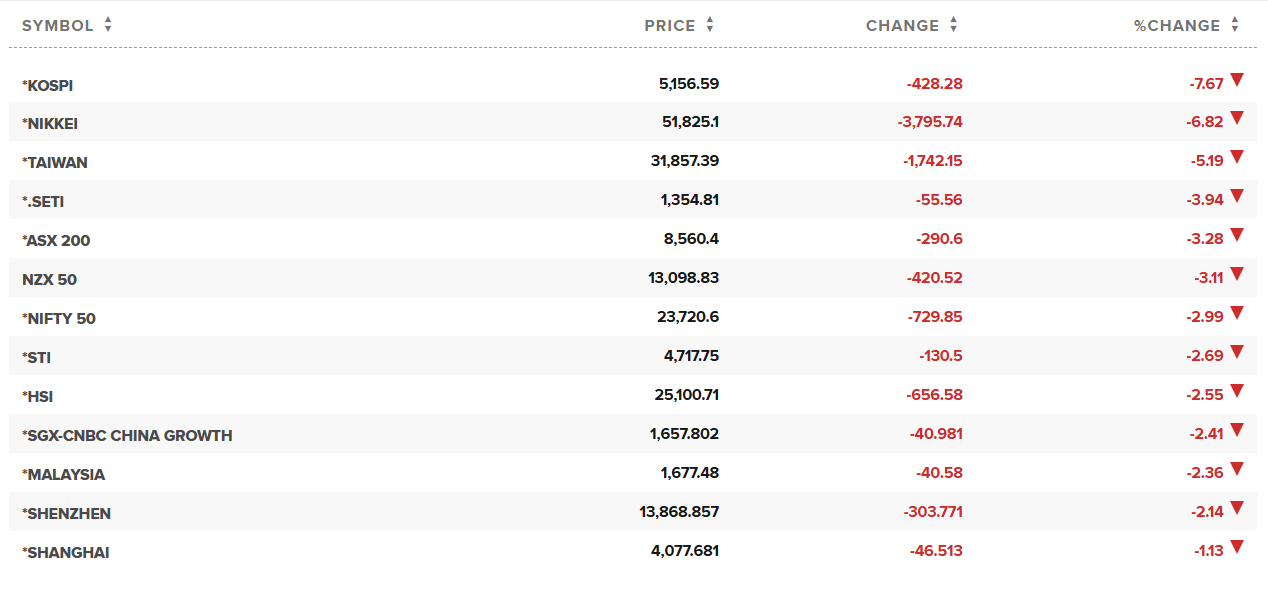Click the red down arrow beside NIKKEI
Image resolution: width=1268 pixels, height=590 pixels.
click(1237, 118)
